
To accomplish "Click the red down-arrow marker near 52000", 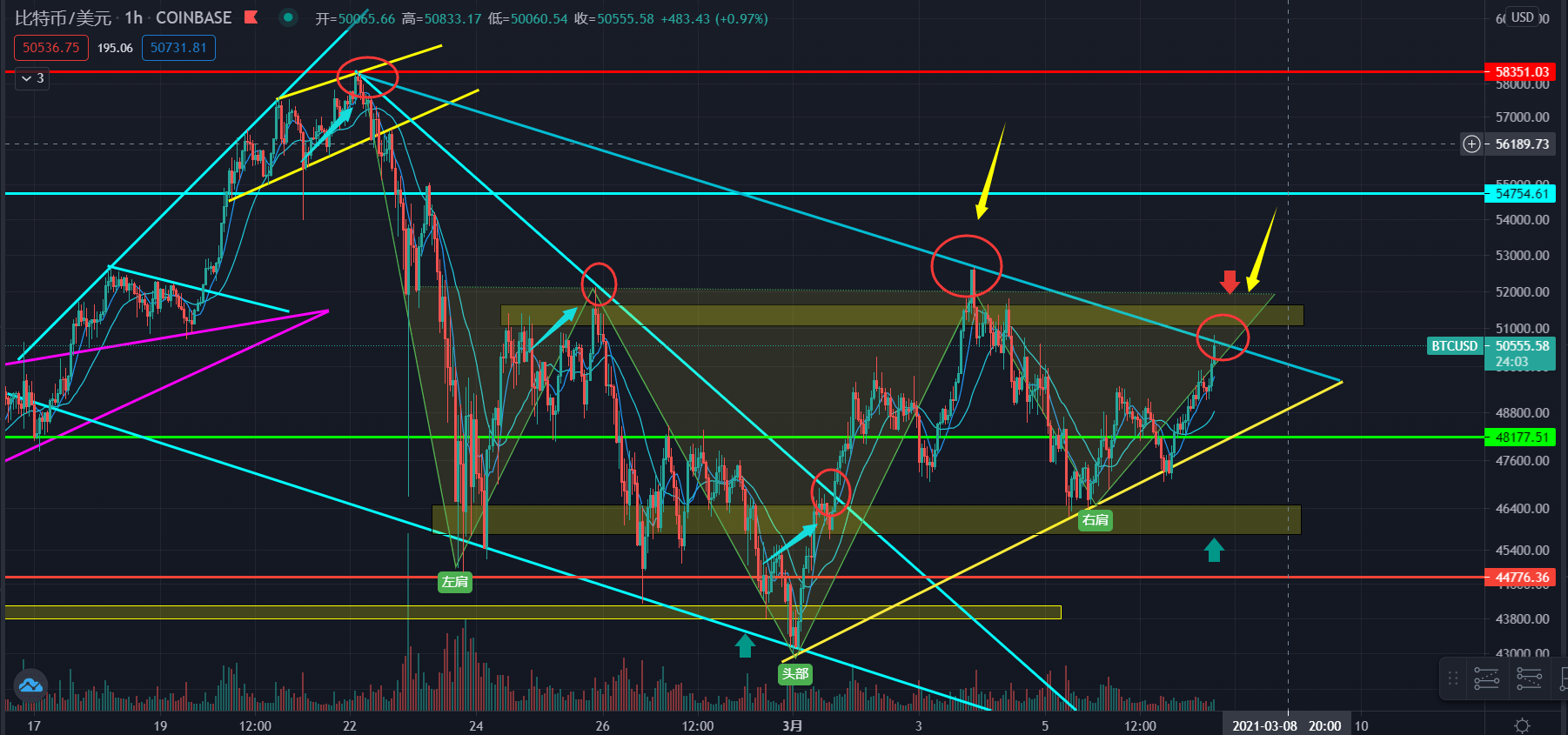I will point(1229,282).
